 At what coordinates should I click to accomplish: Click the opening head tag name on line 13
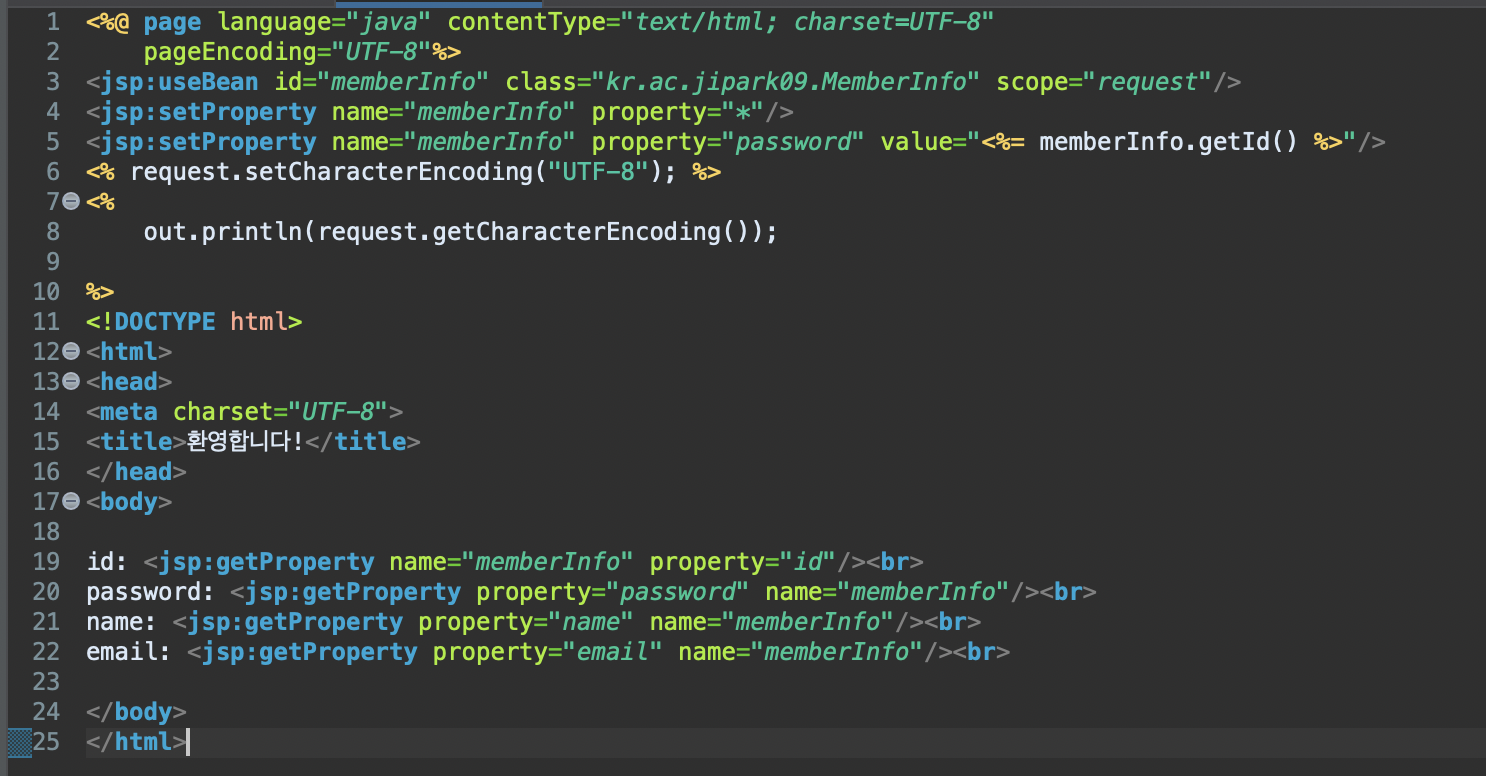pyautogui.click(x=129, y=381)
